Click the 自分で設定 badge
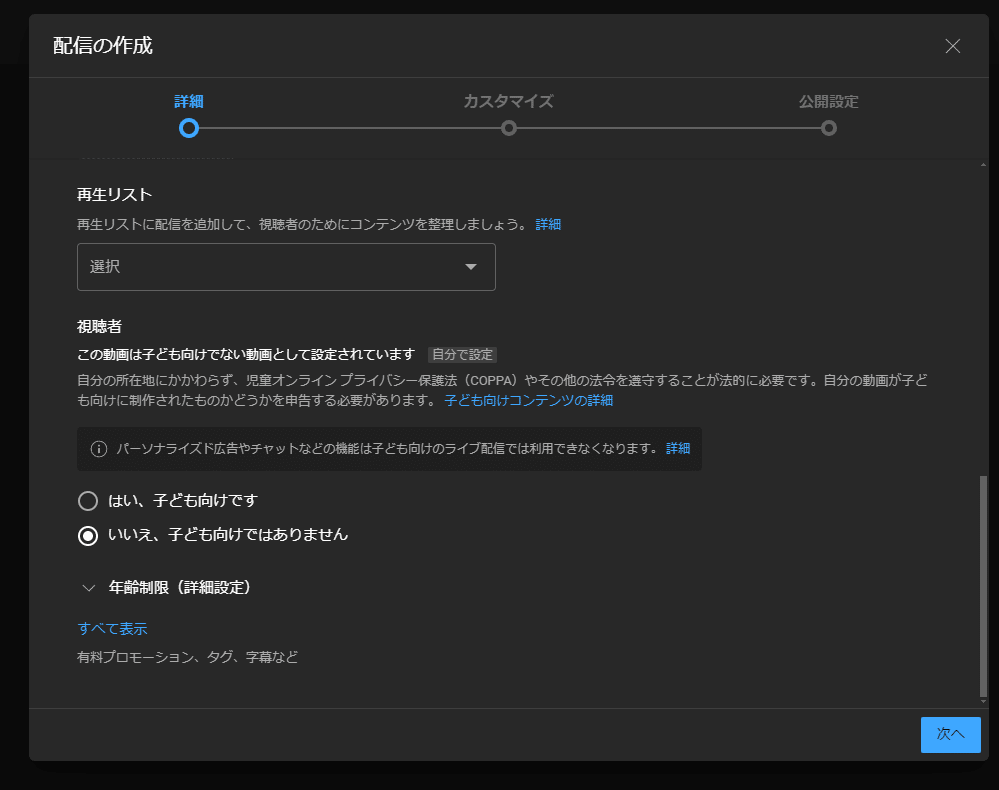Image resolution: width=999 pixels, height=790 pixels. click(x=463, y=354)
